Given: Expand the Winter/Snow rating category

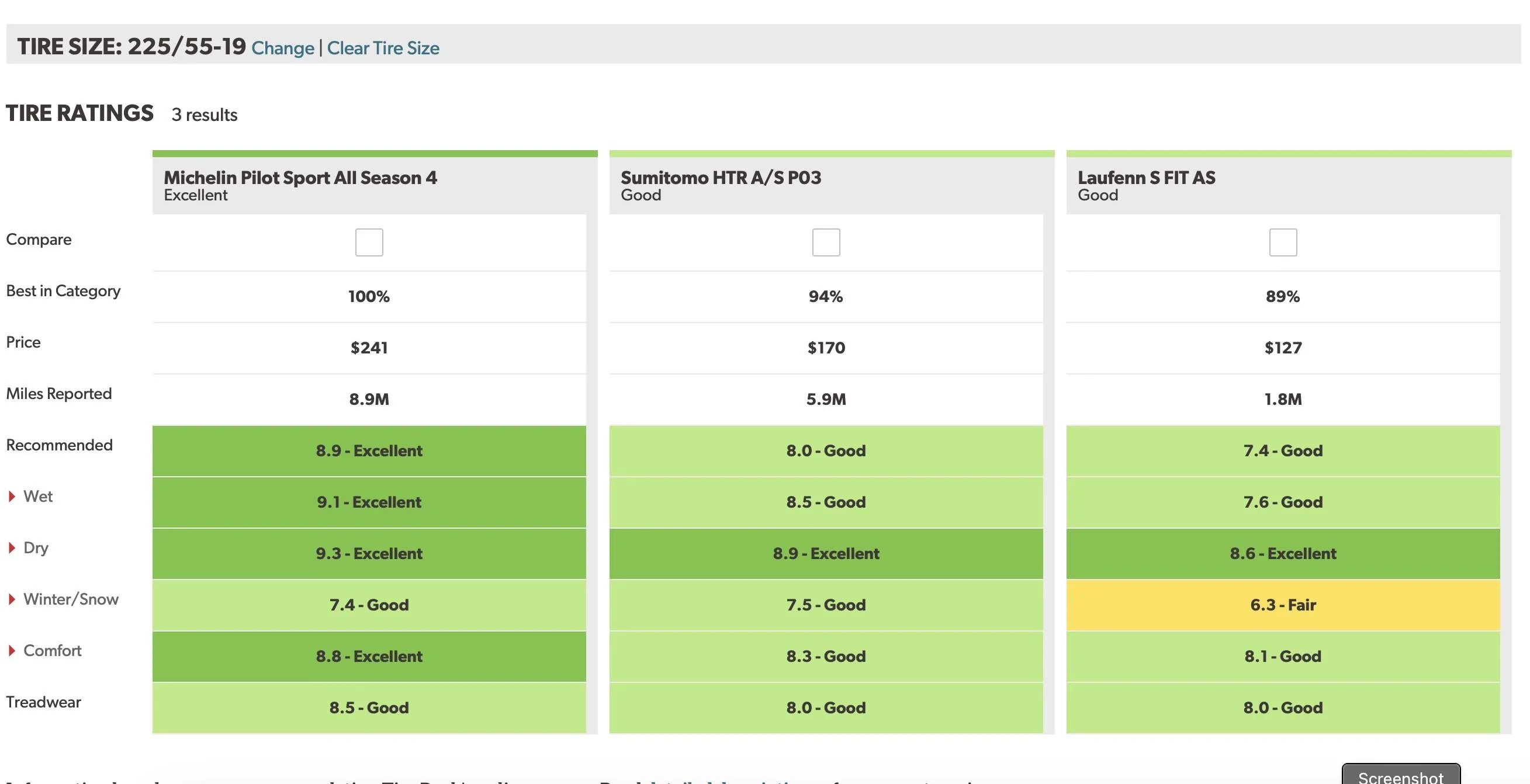Looking at the screenshot, I should tap(64, 599).
